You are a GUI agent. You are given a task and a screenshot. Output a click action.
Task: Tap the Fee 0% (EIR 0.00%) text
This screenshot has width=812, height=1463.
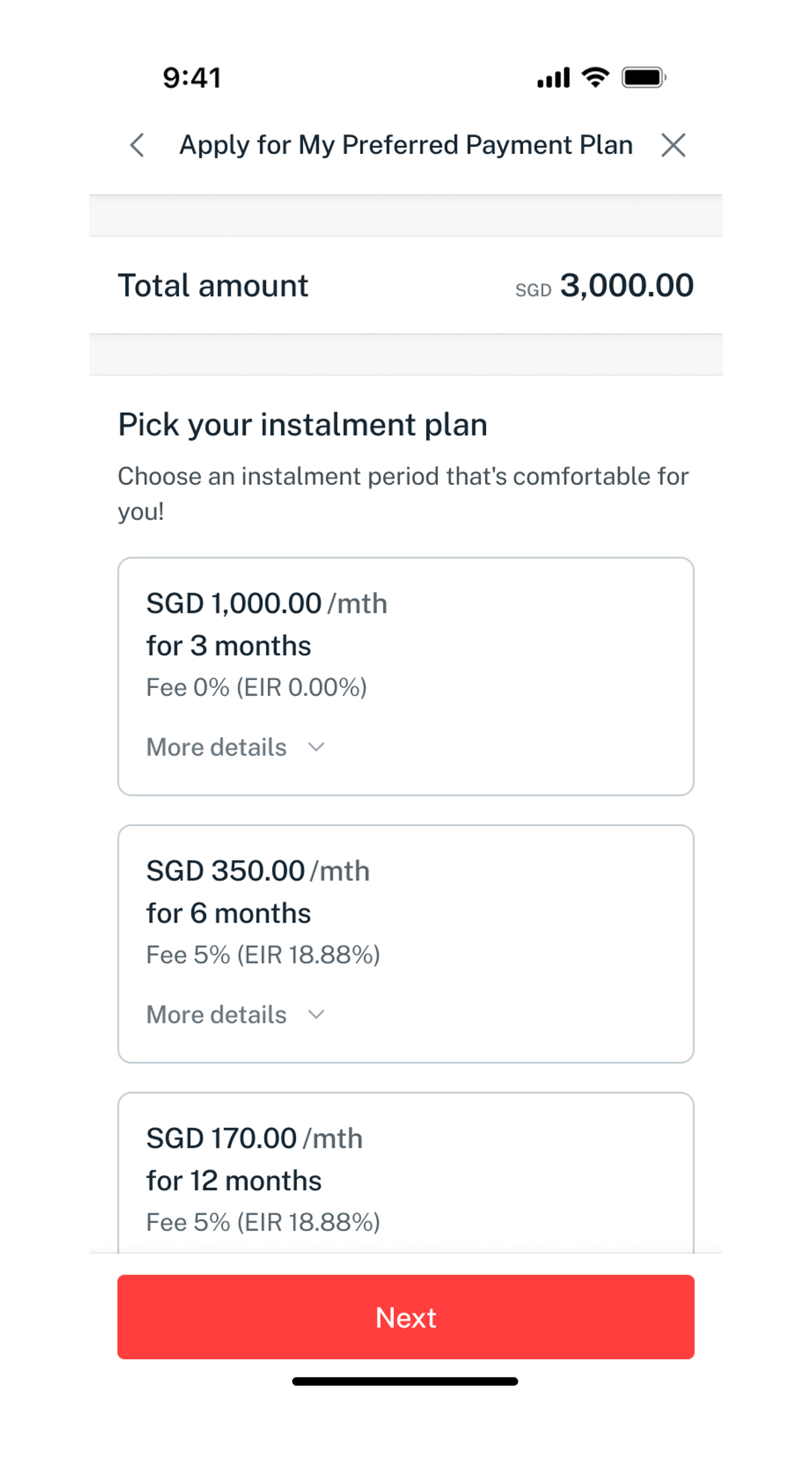coord(256,687)
